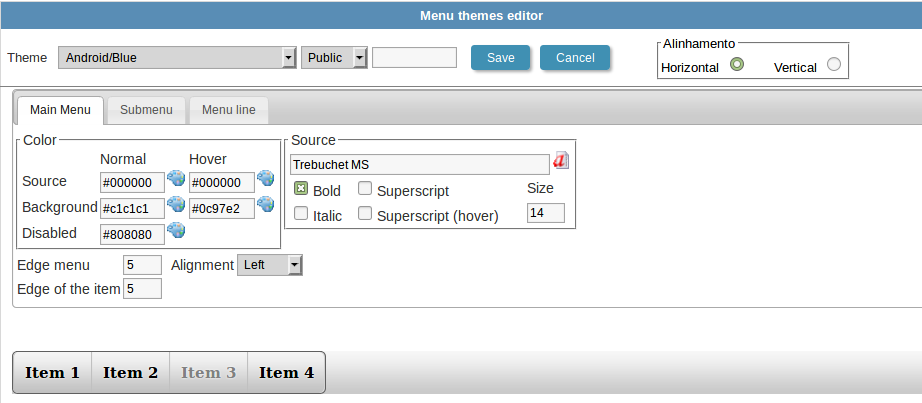This screenshot has height=403, width=922.
Task: Enable the Superscript checkbox
Action: [365, 189]
